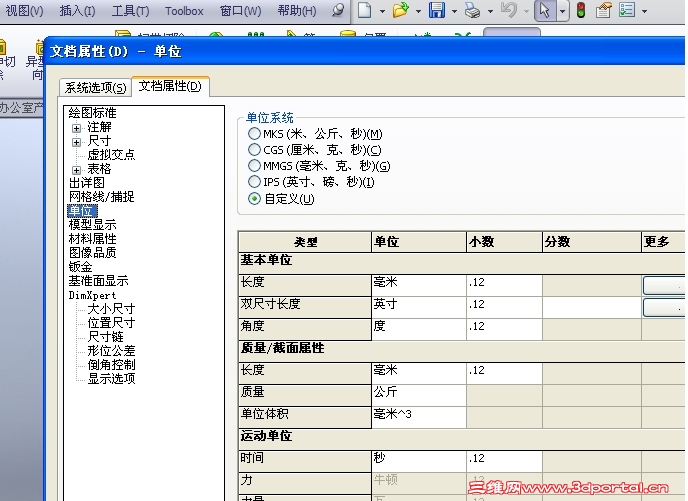Screen dimensions: 688x501
Task: Switch to the 系统选项(S) tab
Action: 96,87
